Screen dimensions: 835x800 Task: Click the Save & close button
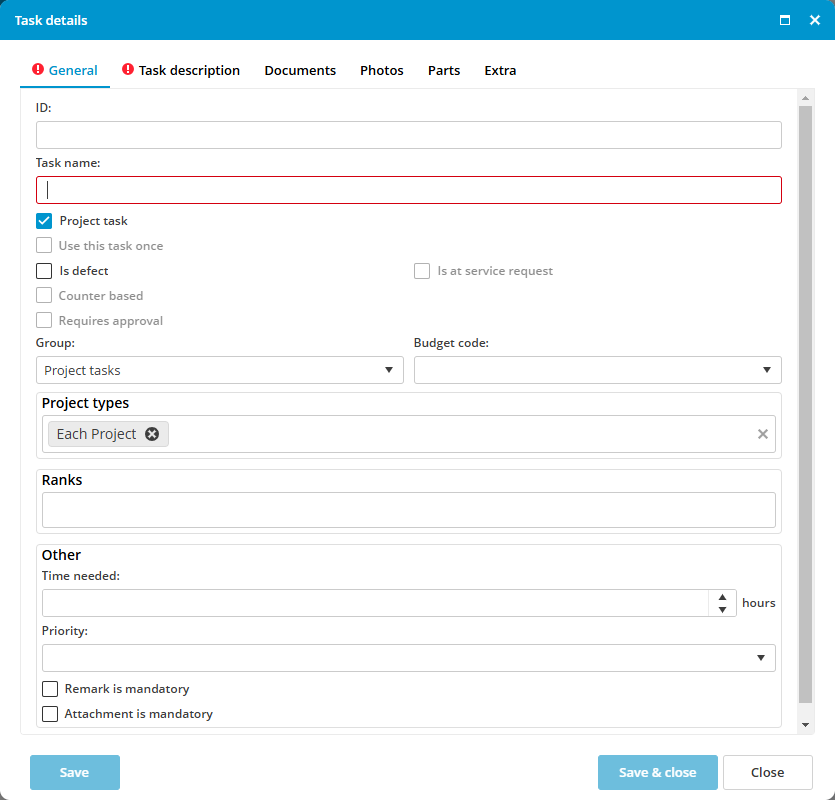point(658,772)
